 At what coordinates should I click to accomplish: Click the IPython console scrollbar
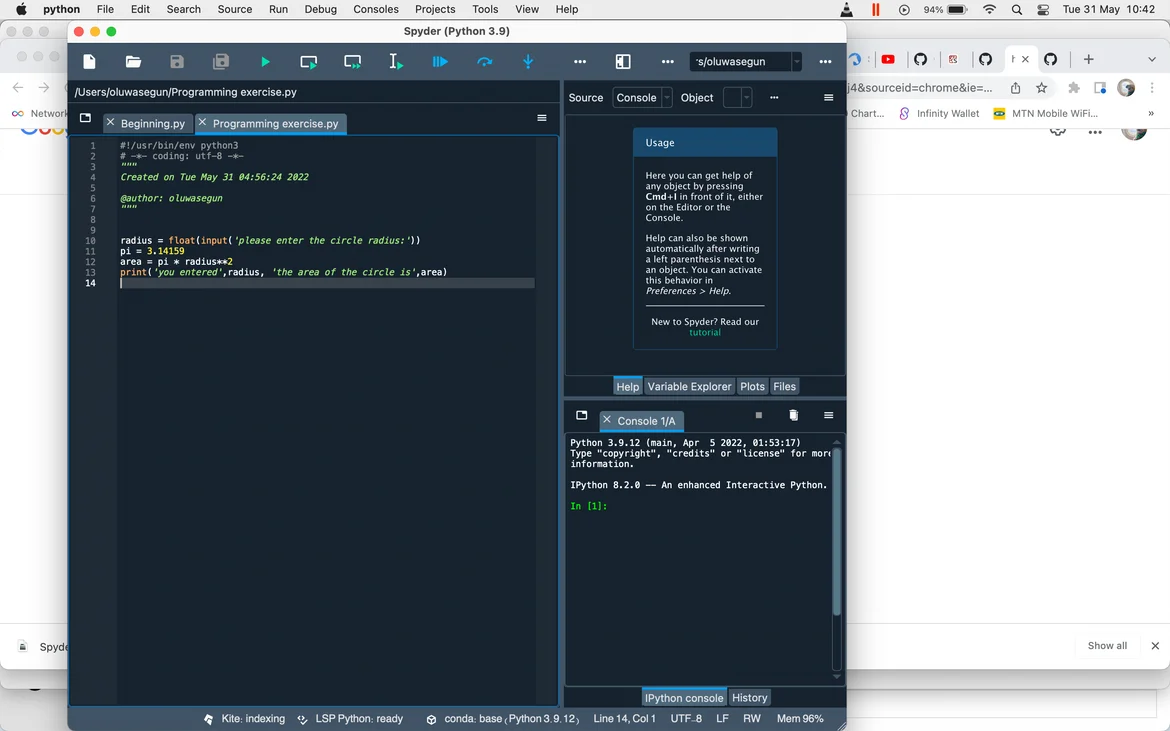[837, 530]
